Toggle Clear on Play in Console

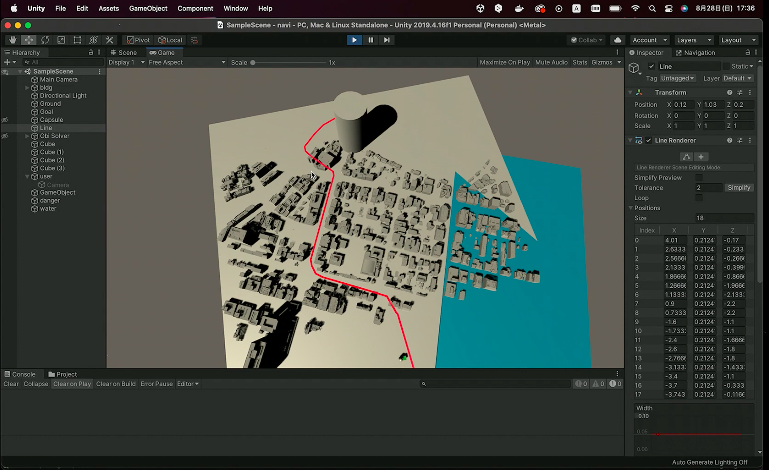coord(71,384)
